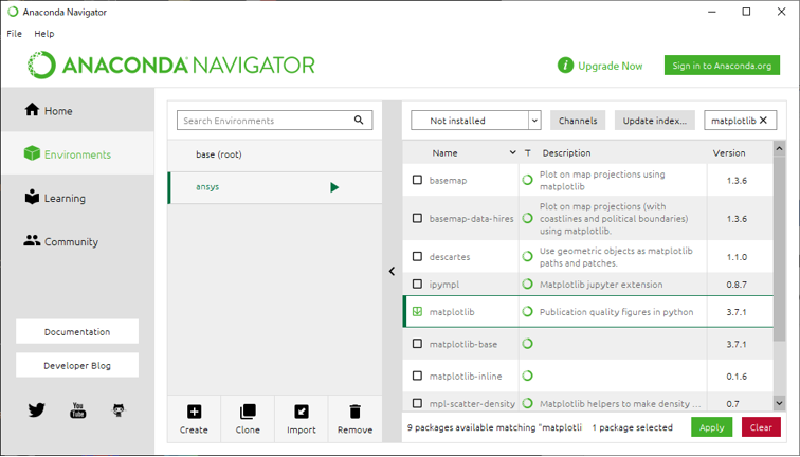The height and width of the screenshot is (457, 800).
Task: Toggle the descartes package checkbox
Action: click(x=418, y=257)
